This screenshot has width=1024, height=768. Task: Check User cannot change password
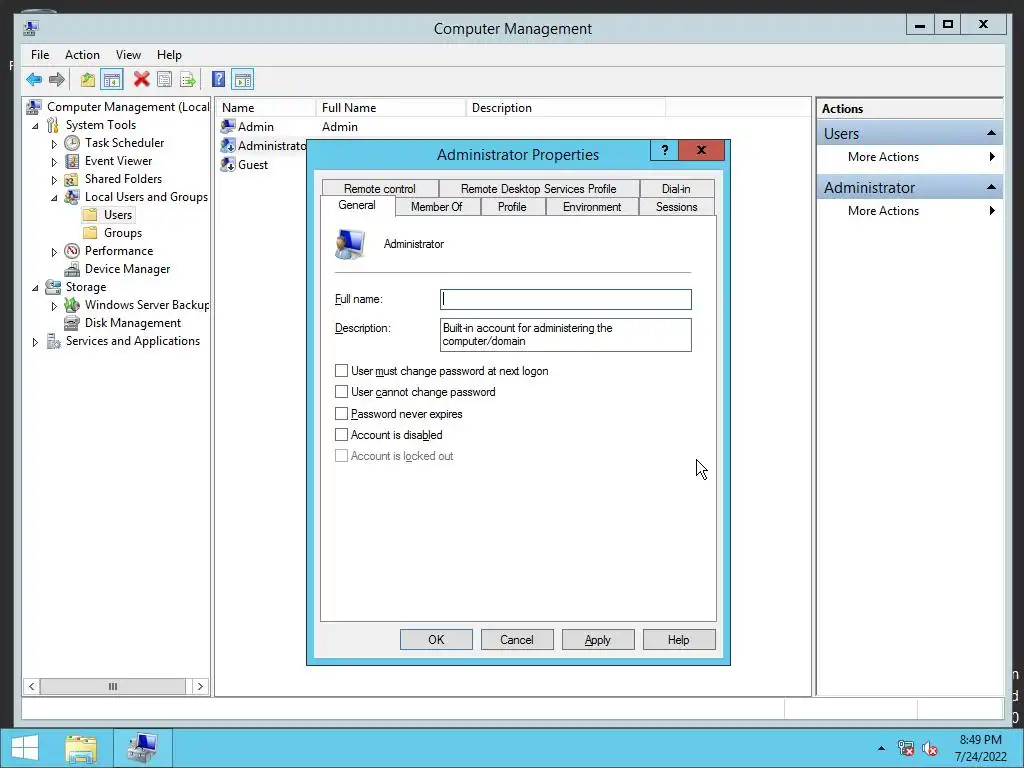[341, 392]
